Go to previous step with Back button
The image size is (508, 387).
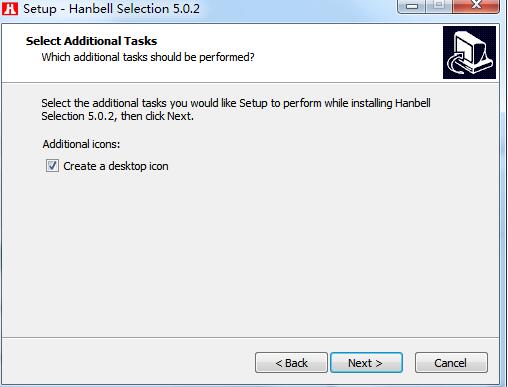[291, 363]
